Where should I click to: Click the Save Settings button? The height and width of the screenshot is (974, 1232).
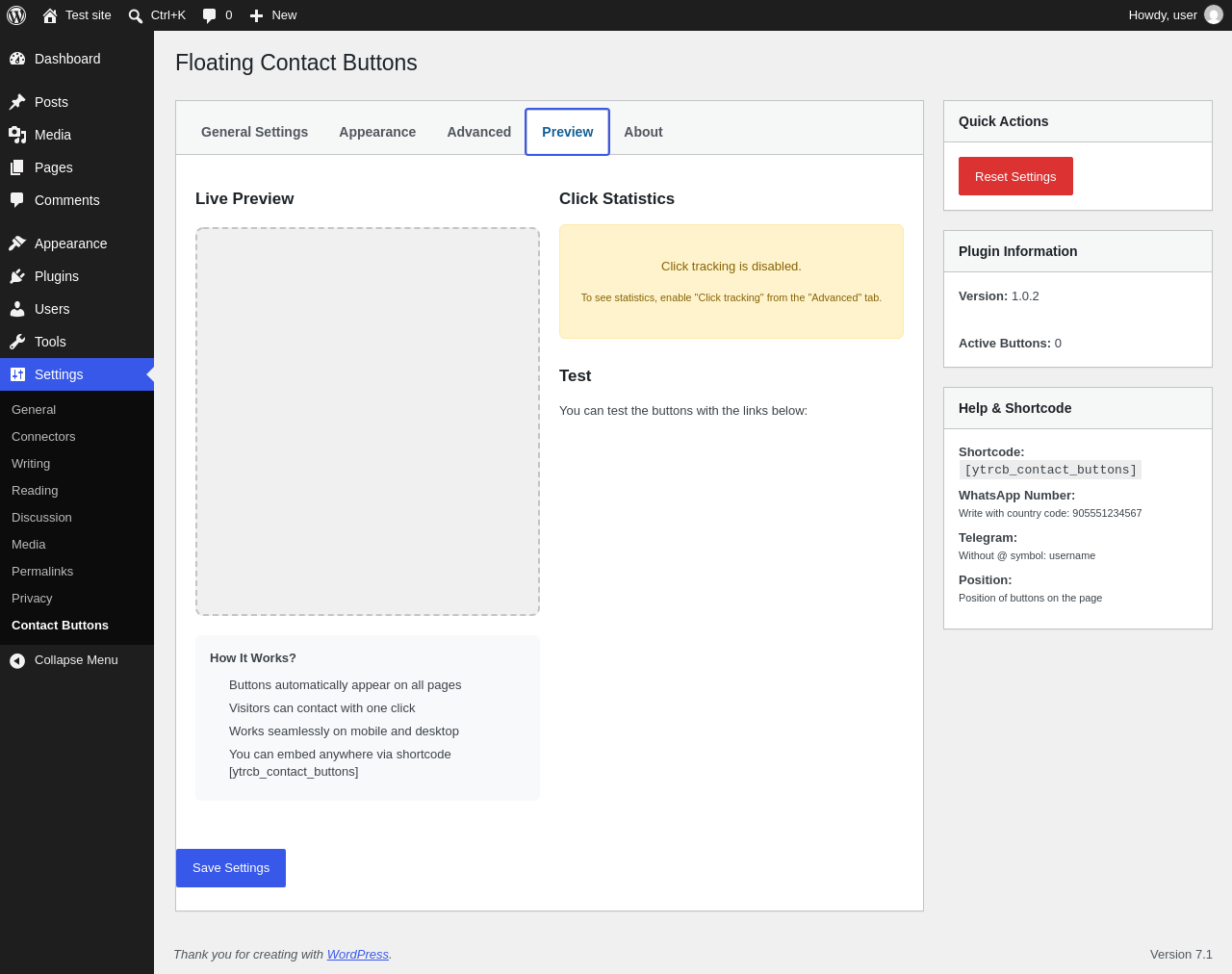point(231,868)
